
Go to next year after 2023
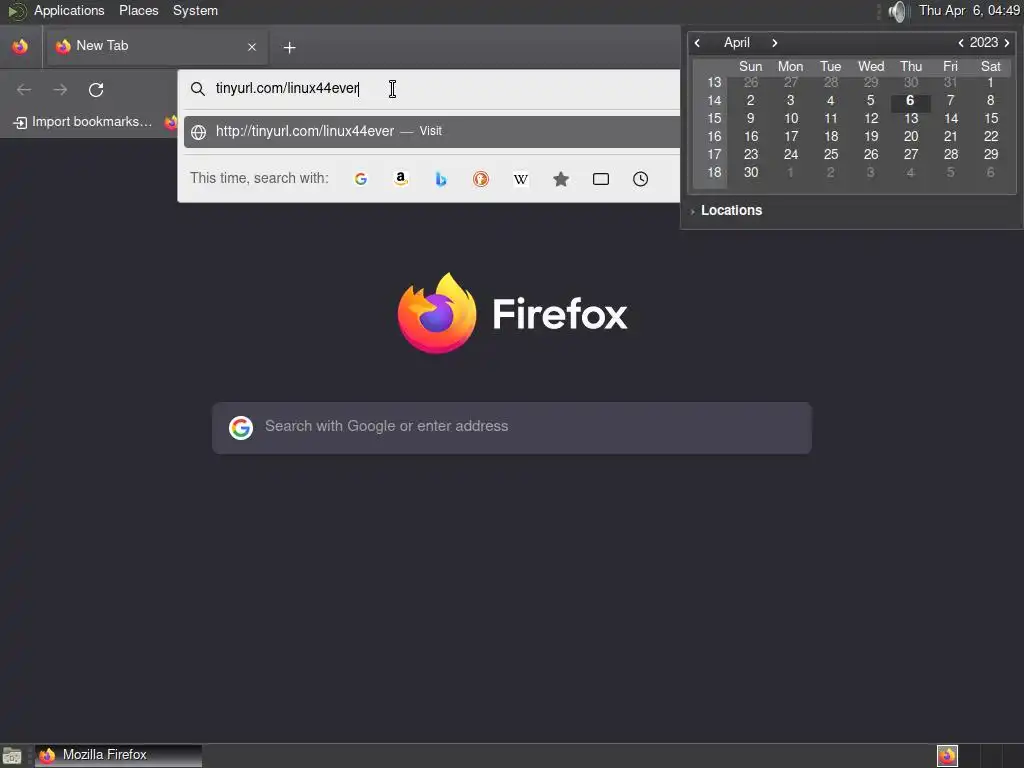(1006, 43)
